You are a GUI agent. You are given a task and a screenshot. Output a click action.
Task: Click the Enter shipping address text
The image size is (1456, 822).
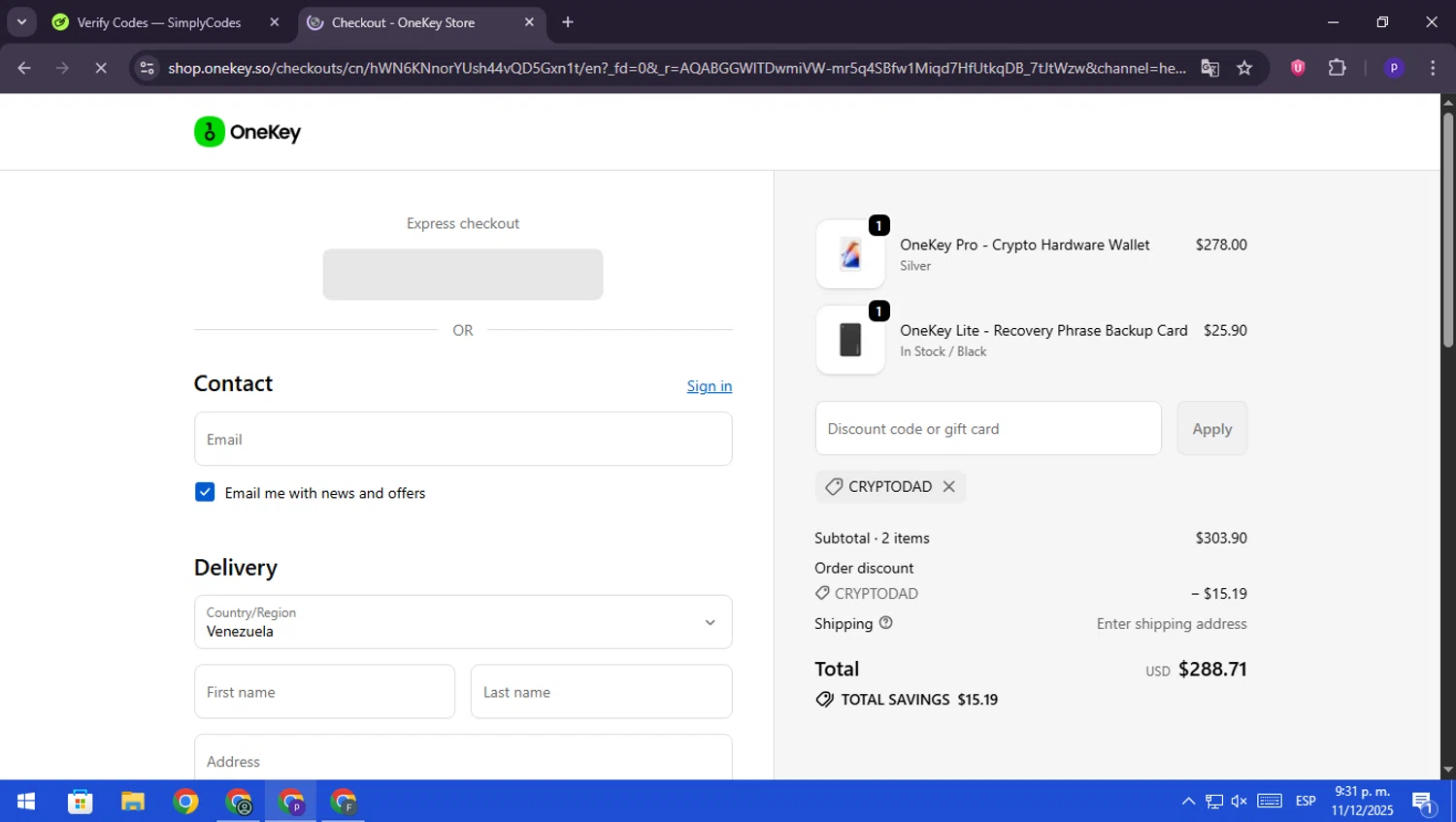click(1172, 624)
